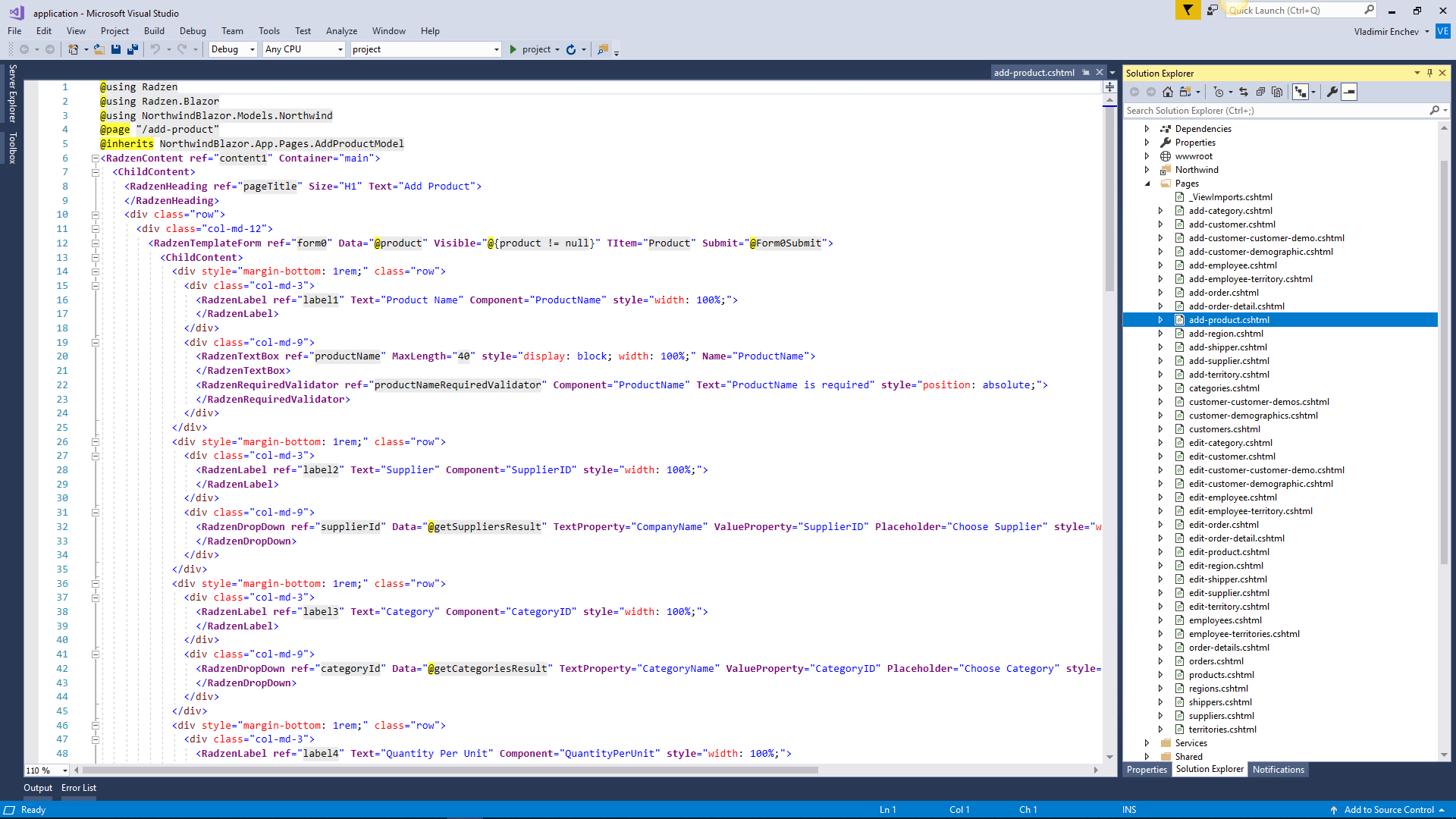Open the Analyze menu
Screen dimensions: 1456x819
coord(341,31)
